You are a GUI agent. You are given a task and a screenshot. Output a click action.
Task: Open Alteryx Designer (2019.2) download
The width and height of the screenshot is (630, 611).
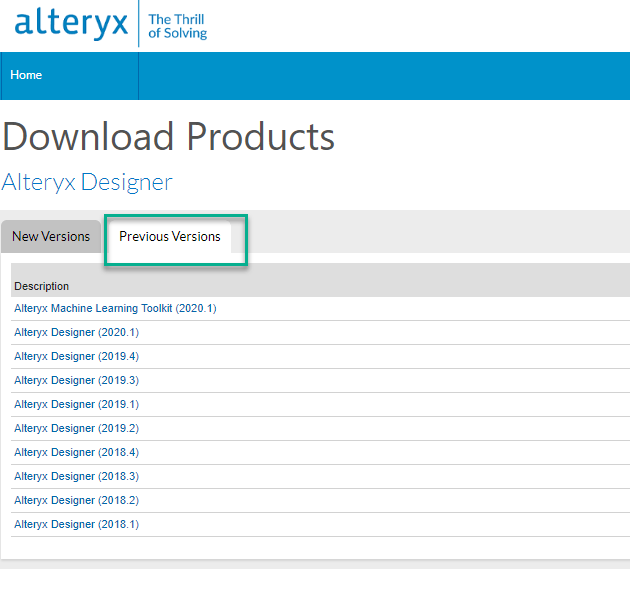click(76, 428)
